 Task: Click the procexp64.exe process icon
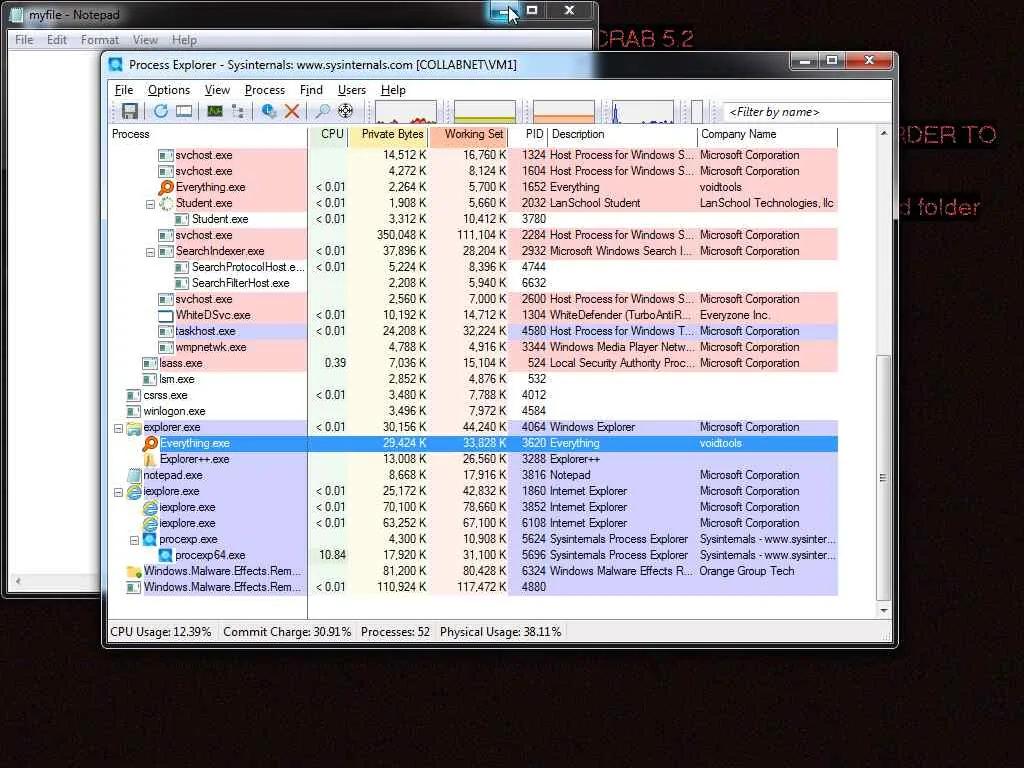pos(165,555)
